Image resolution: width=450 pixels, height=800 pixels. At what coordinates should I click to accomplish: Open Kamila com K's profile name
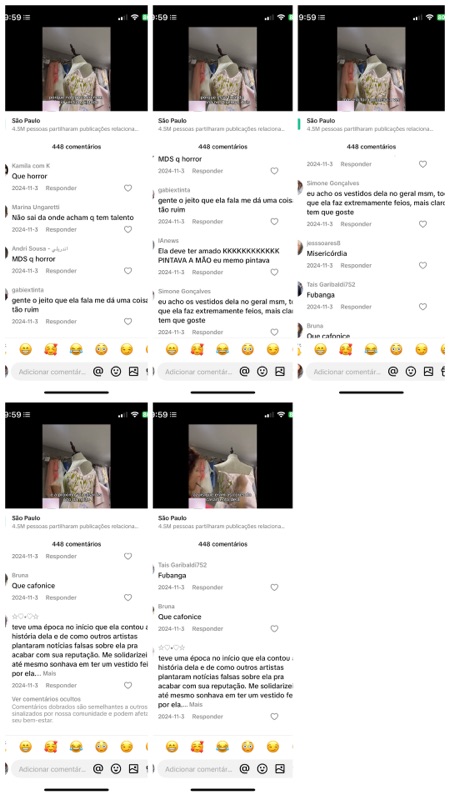tap(31, 166)
